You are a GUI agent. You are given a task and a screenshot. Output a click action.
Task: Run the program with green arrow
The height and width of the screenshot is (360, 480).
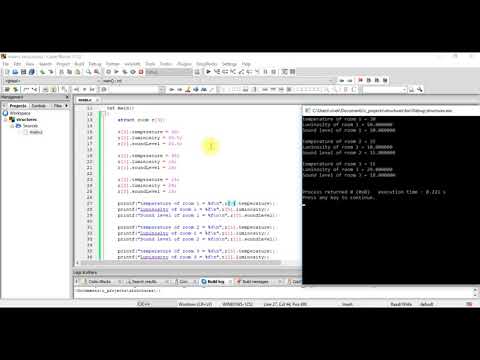point(117,72)
